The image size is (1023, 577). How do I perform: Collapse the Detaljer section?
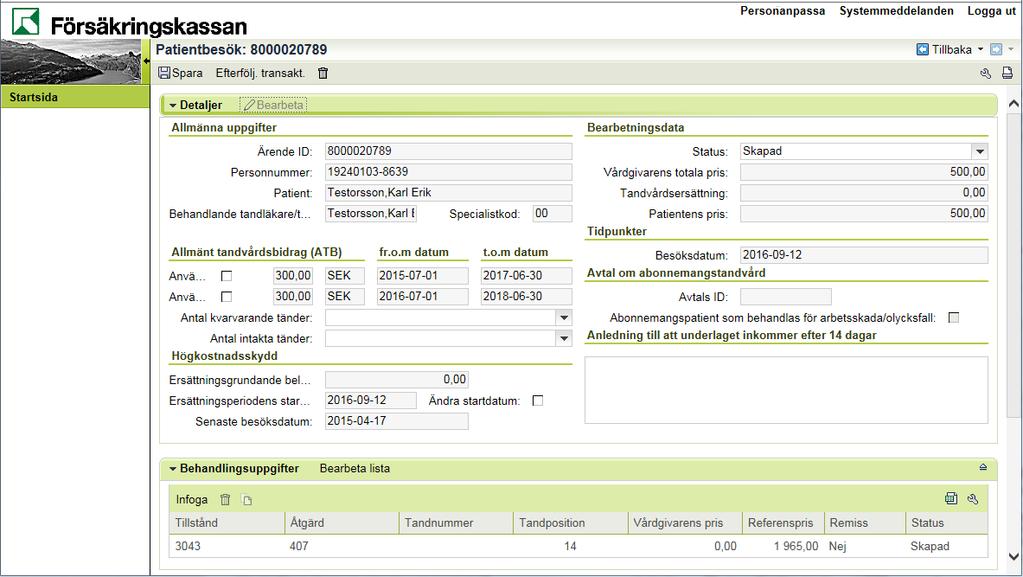point(173,105)
